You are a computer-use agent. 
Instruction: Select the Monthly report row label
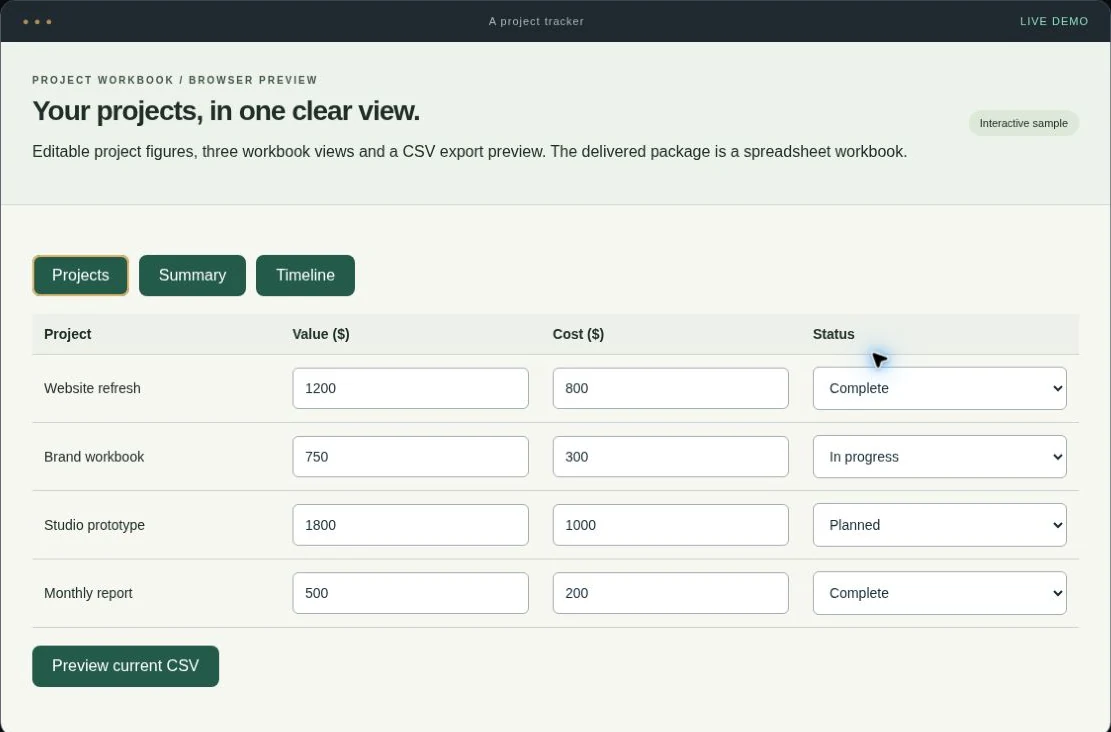click(88, 593)
